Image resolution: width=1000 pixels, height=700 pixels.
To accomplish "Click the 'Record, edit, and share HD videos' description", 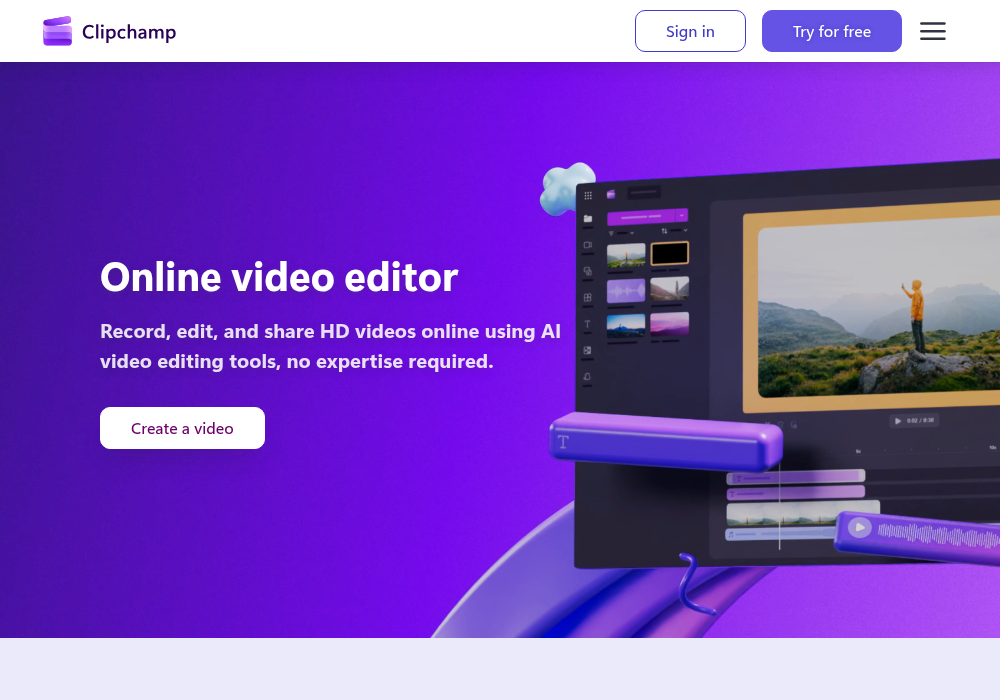I will [330, 346].
